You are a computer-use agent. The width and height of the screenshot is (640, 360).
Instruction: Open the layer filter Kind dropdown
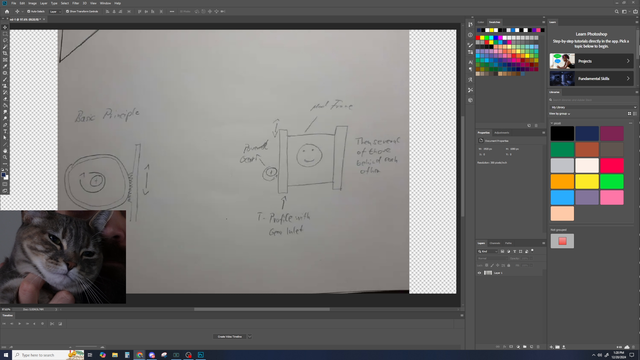click(487, 251)
